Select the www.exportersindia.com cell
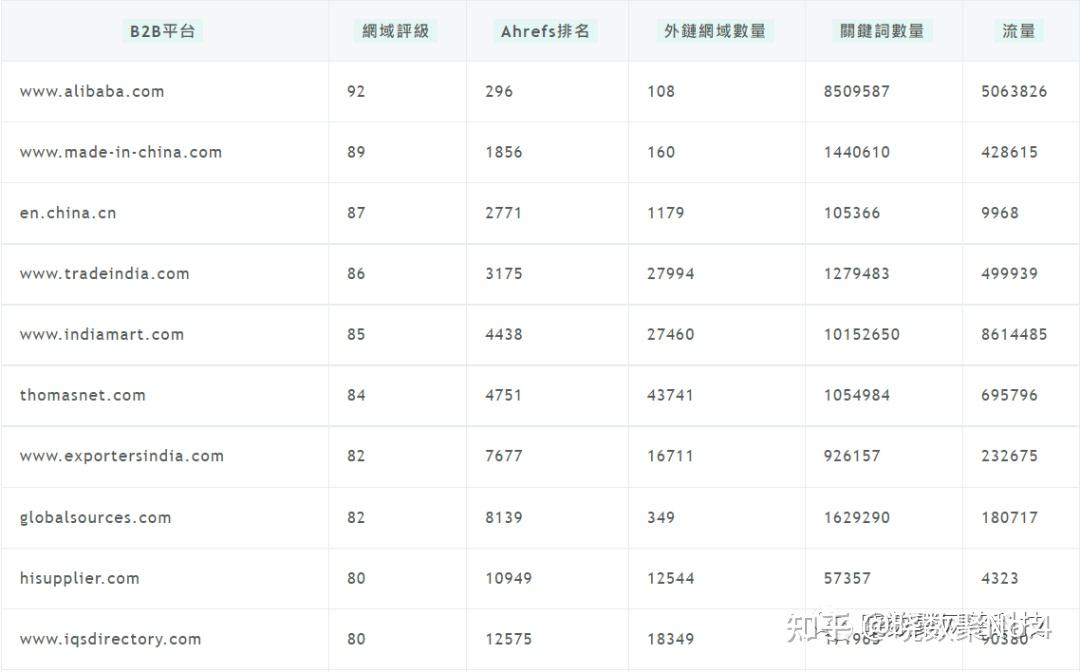The width and height of the screenshot is (1080, 672). pos(121,456)
